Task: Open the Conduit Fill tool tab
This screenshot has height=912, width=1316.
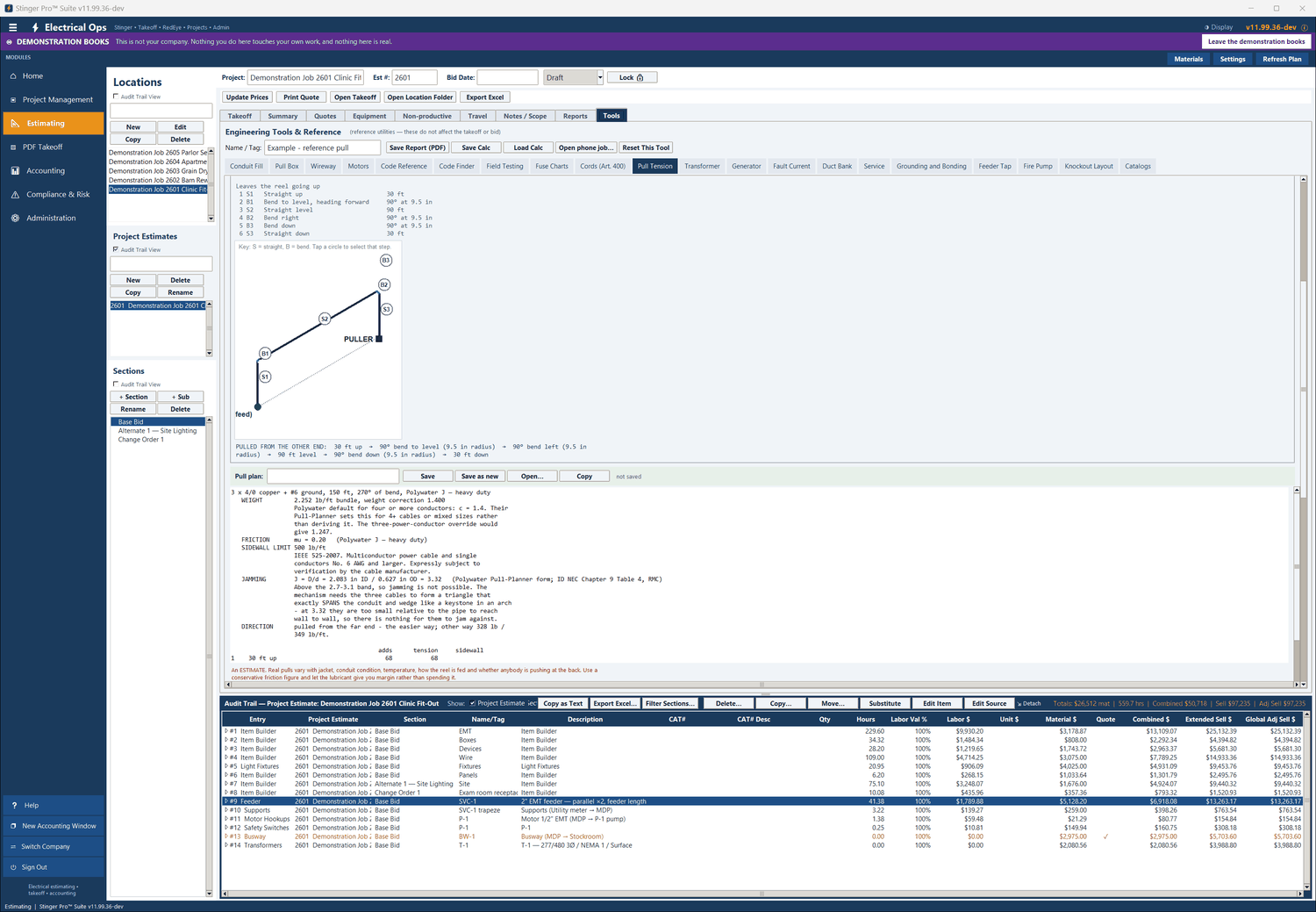Action: (x=247, y=166)
